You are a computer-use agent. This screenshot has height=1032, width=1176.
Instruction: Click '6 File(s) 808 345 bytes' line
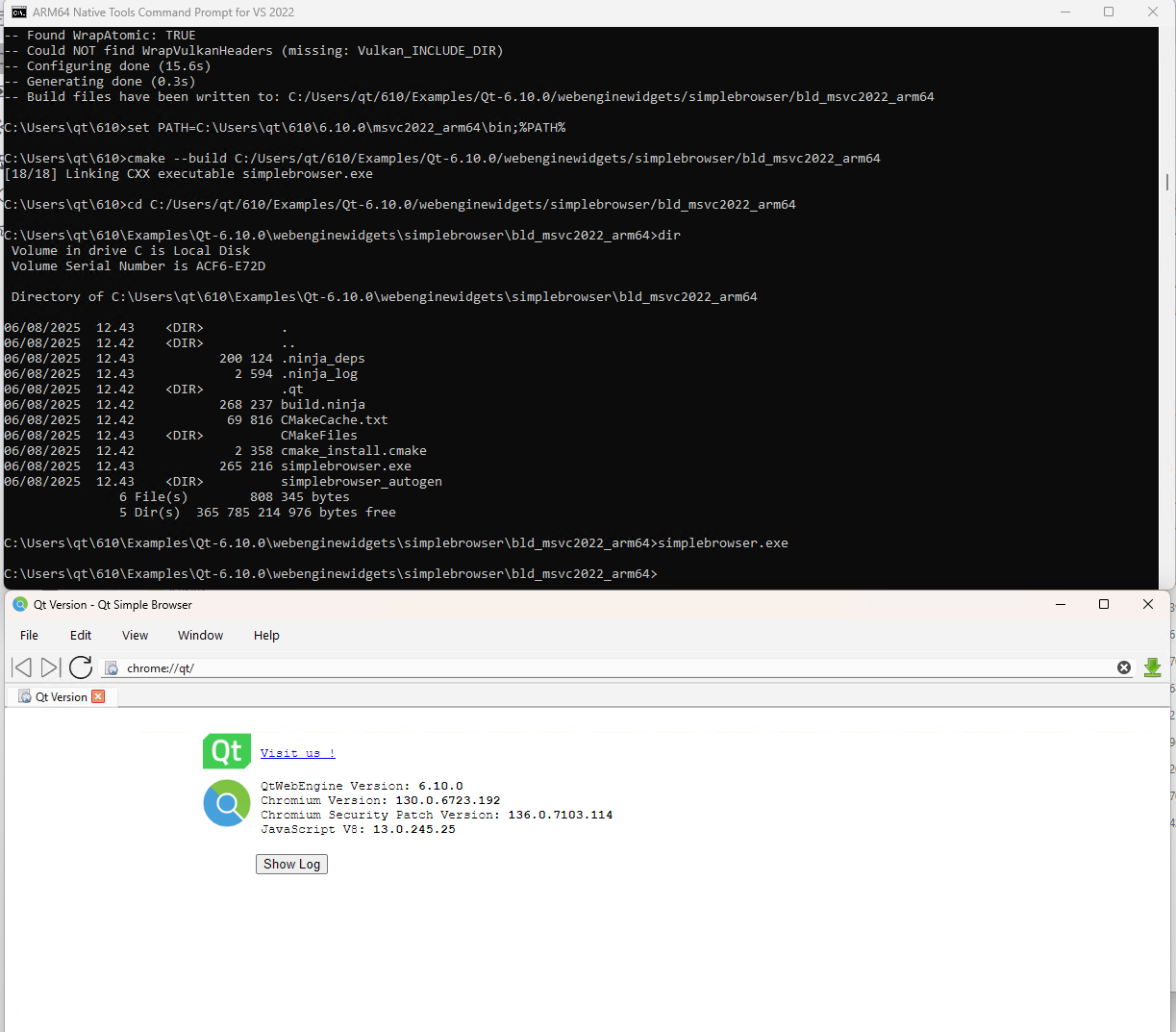(x=235, y=497)
